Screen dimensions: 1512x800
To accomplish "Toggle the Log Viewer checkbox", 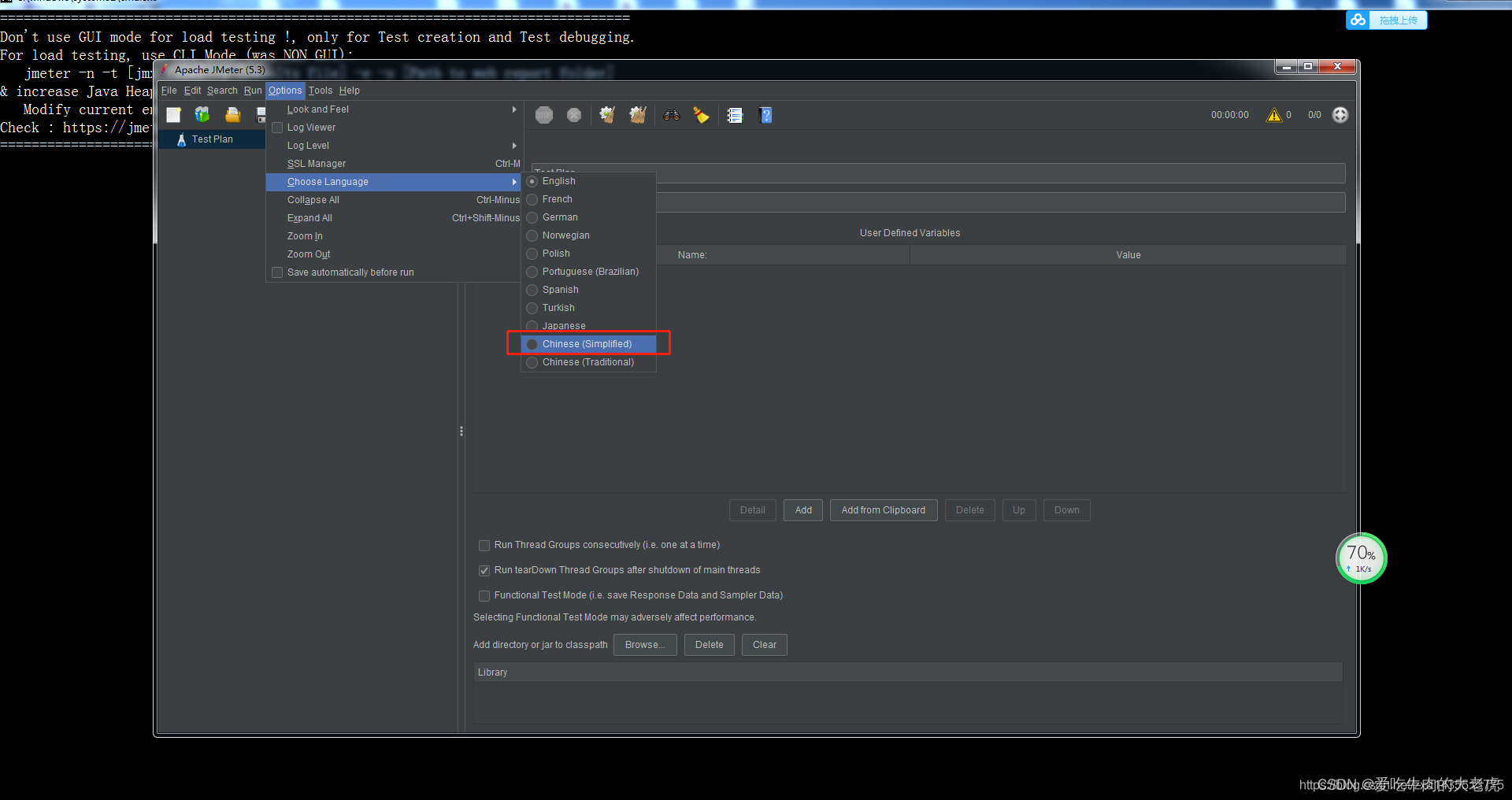I will tap(277, 128).
